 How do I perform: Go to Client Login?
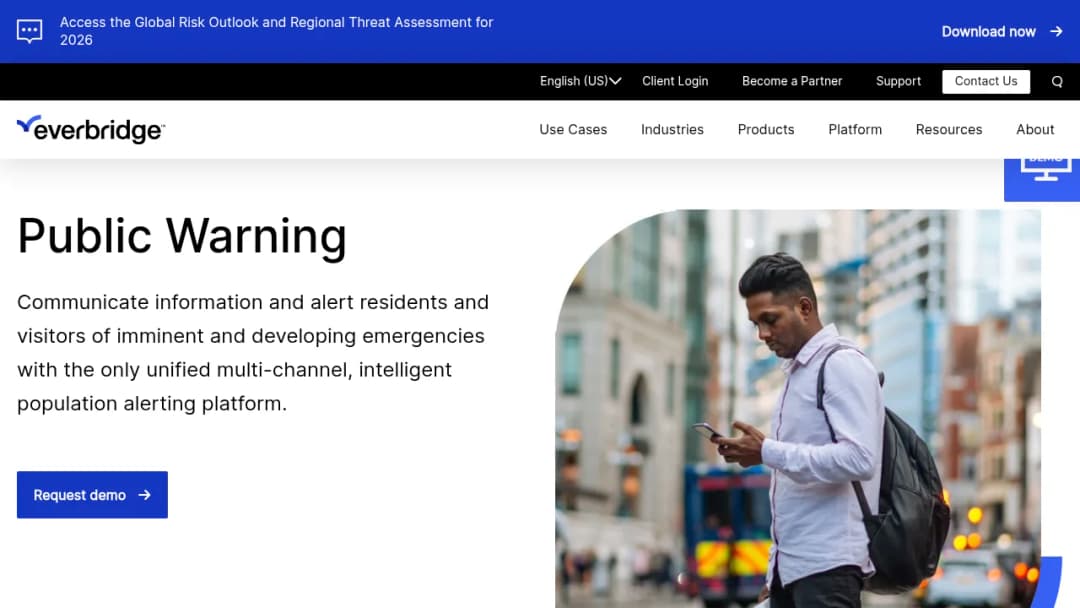(x=675, y=81)
